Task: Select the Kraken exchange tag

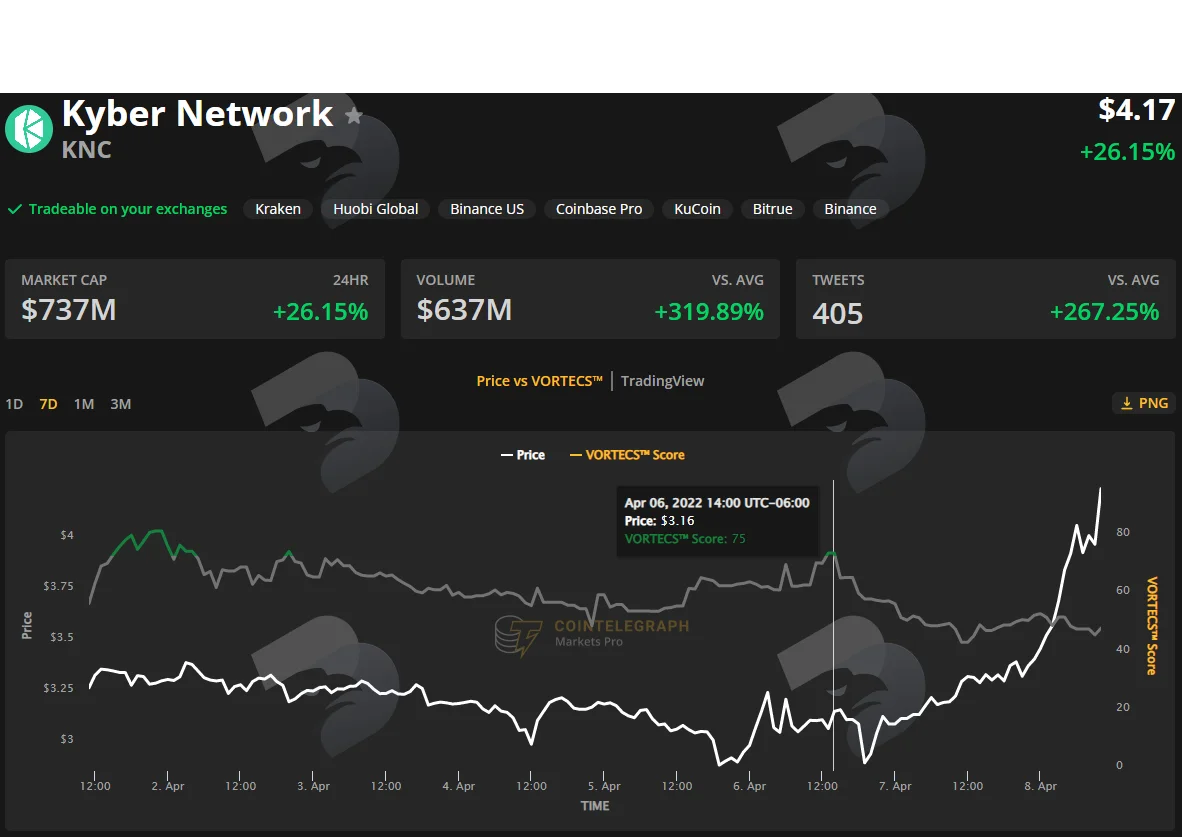Action: pyautogui.click(x=277, y=209)
